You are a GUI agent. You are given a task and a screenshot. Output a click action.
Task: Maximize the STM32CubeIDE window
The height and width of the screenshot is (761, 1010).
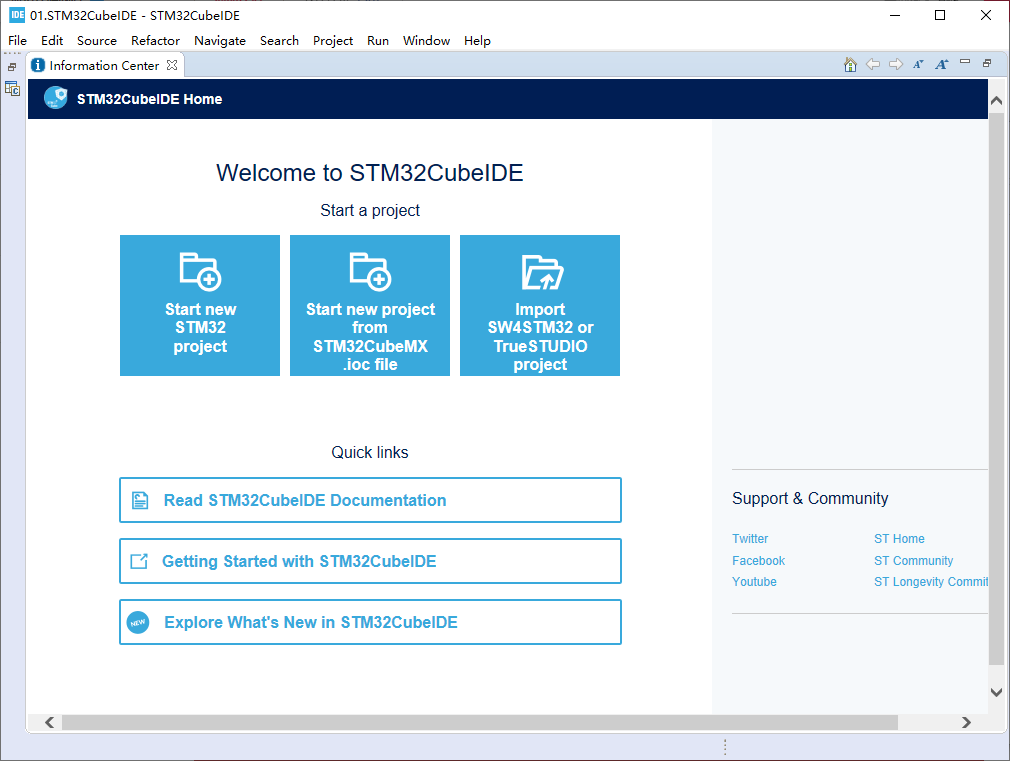click(940, 15)
